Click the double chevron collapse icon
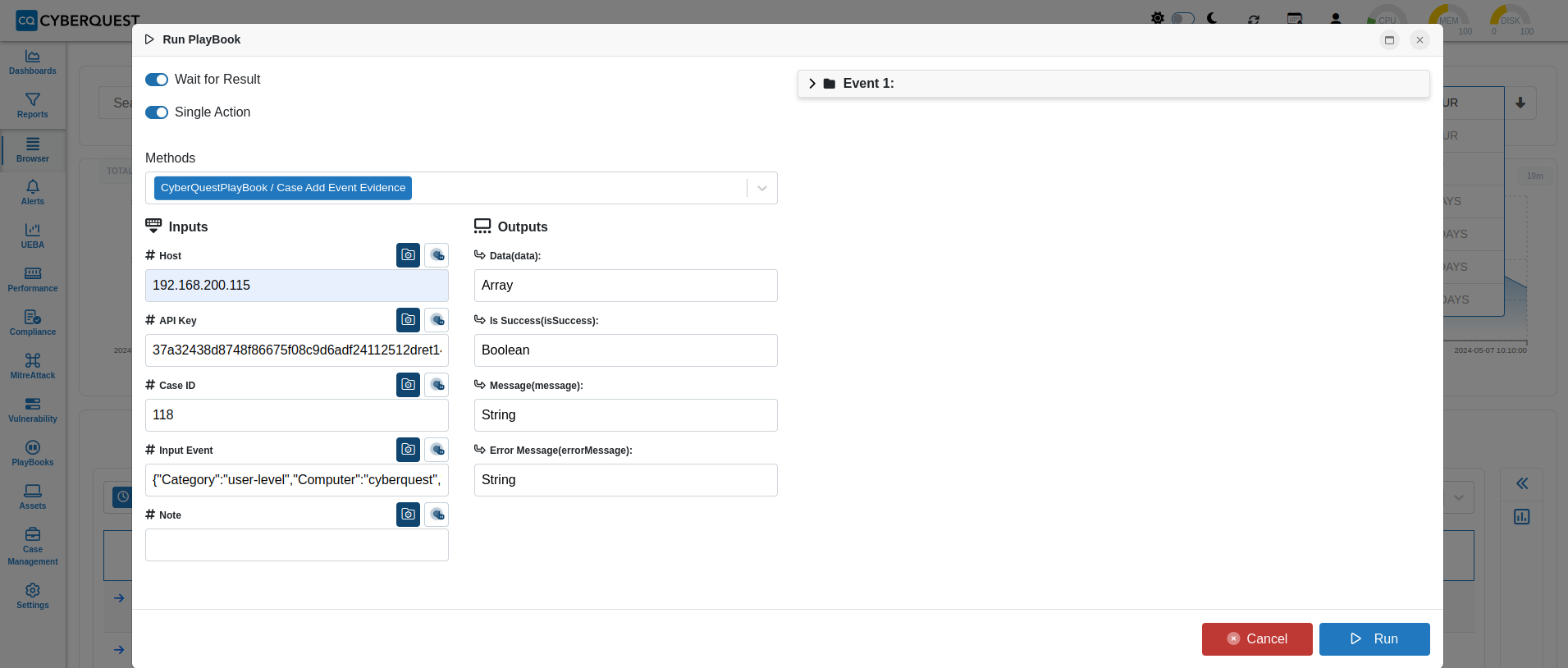Screen dimensions: 1568x668 (1522, 483)
